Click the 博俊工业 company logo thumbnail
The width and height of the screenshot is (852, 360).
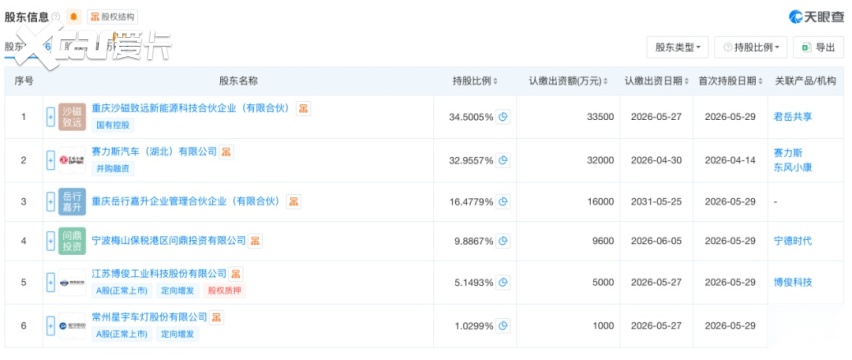(x=72, y=282)
